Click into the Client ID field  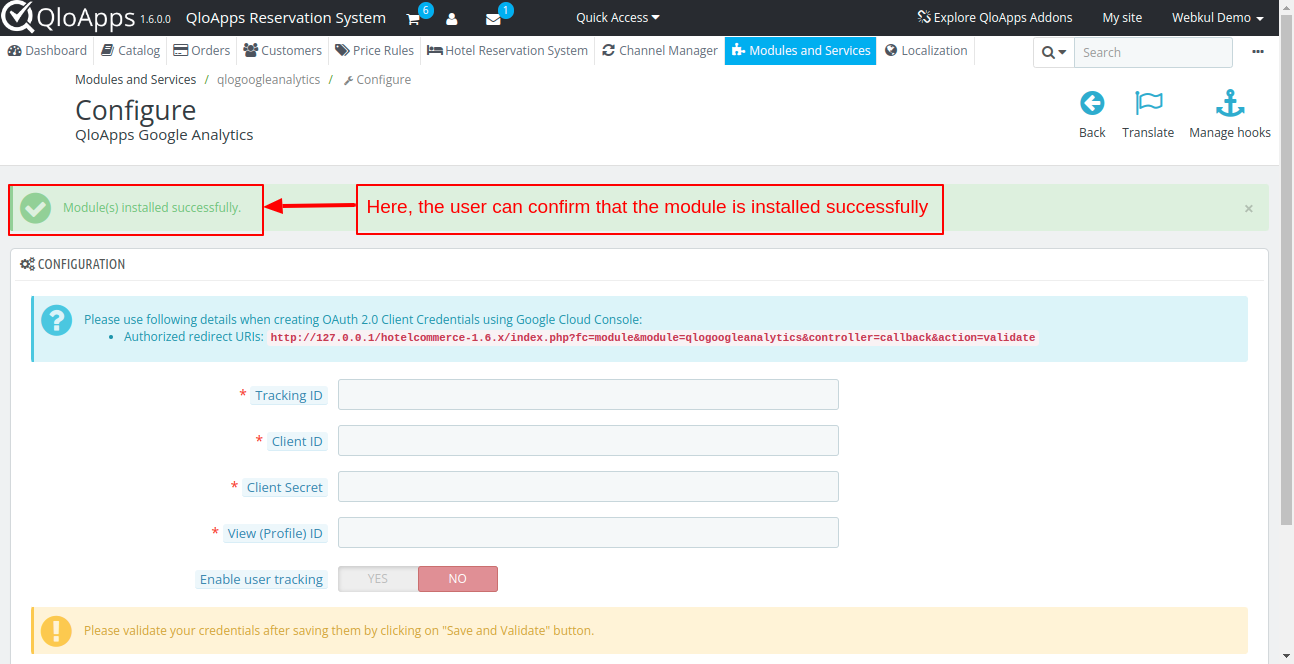tap(588, 441)
